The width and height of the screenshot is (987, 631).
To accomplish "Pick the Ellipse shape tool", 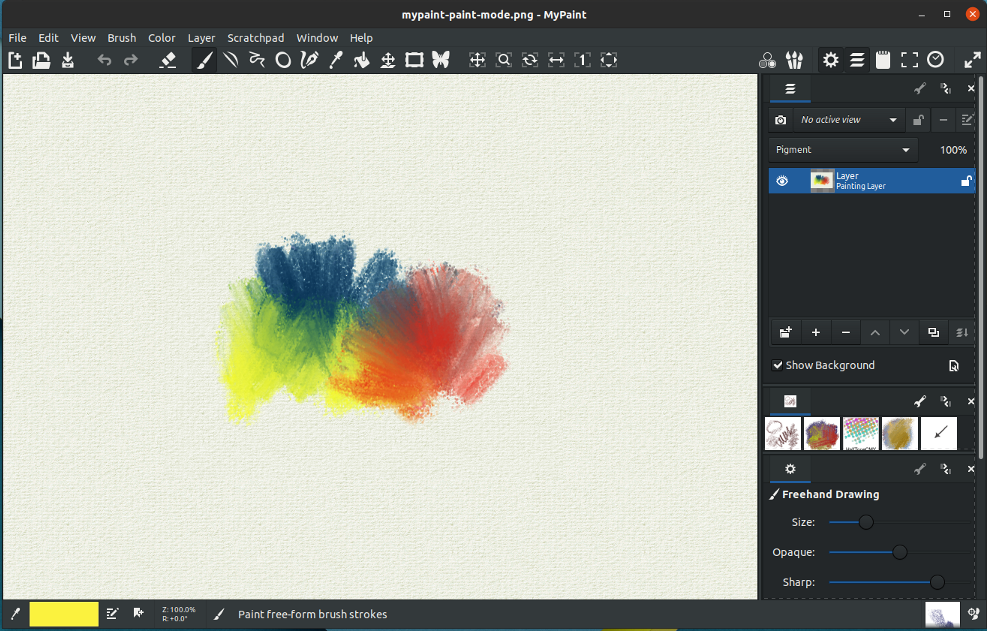I will (283, 60).
